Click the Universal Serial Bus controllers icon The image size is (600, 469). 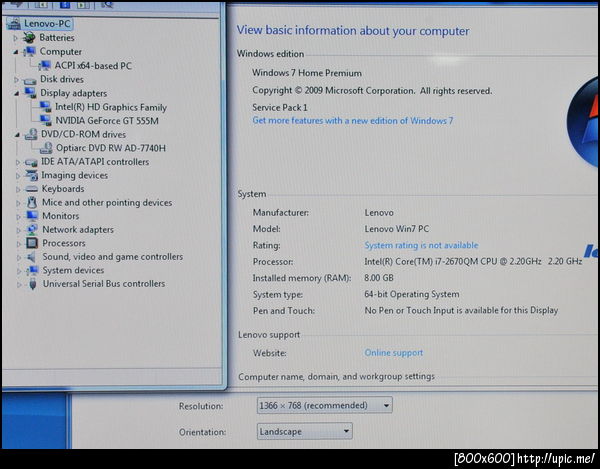[33, 284]
